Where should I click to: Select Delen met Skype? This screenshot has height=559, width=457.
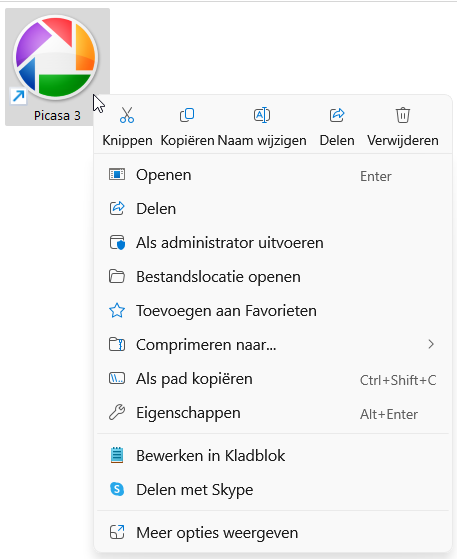pyautogui.click(x=273, y=489)
